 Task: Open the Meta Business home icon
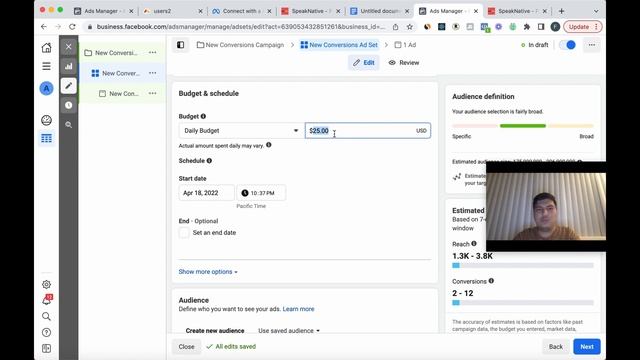pyautogui.click(x=47, y=48)
